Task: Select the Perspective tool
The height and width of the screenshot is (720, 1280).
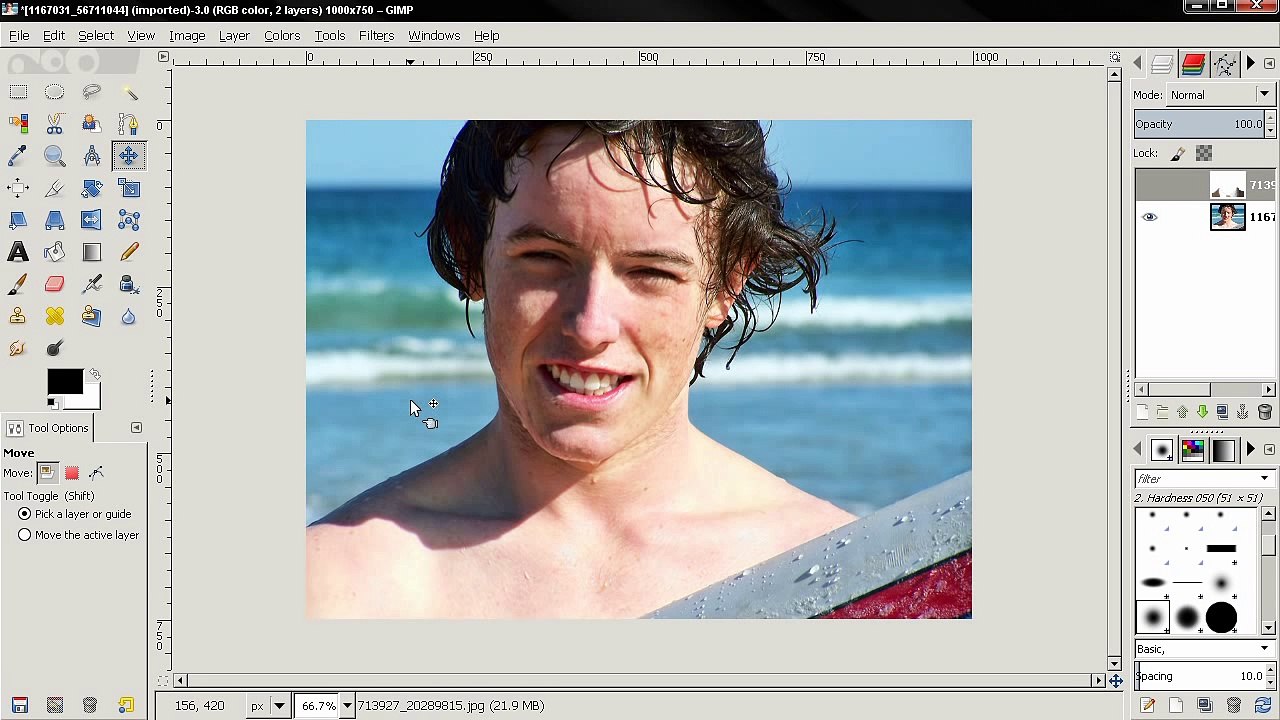Action: tap(55, 220)
